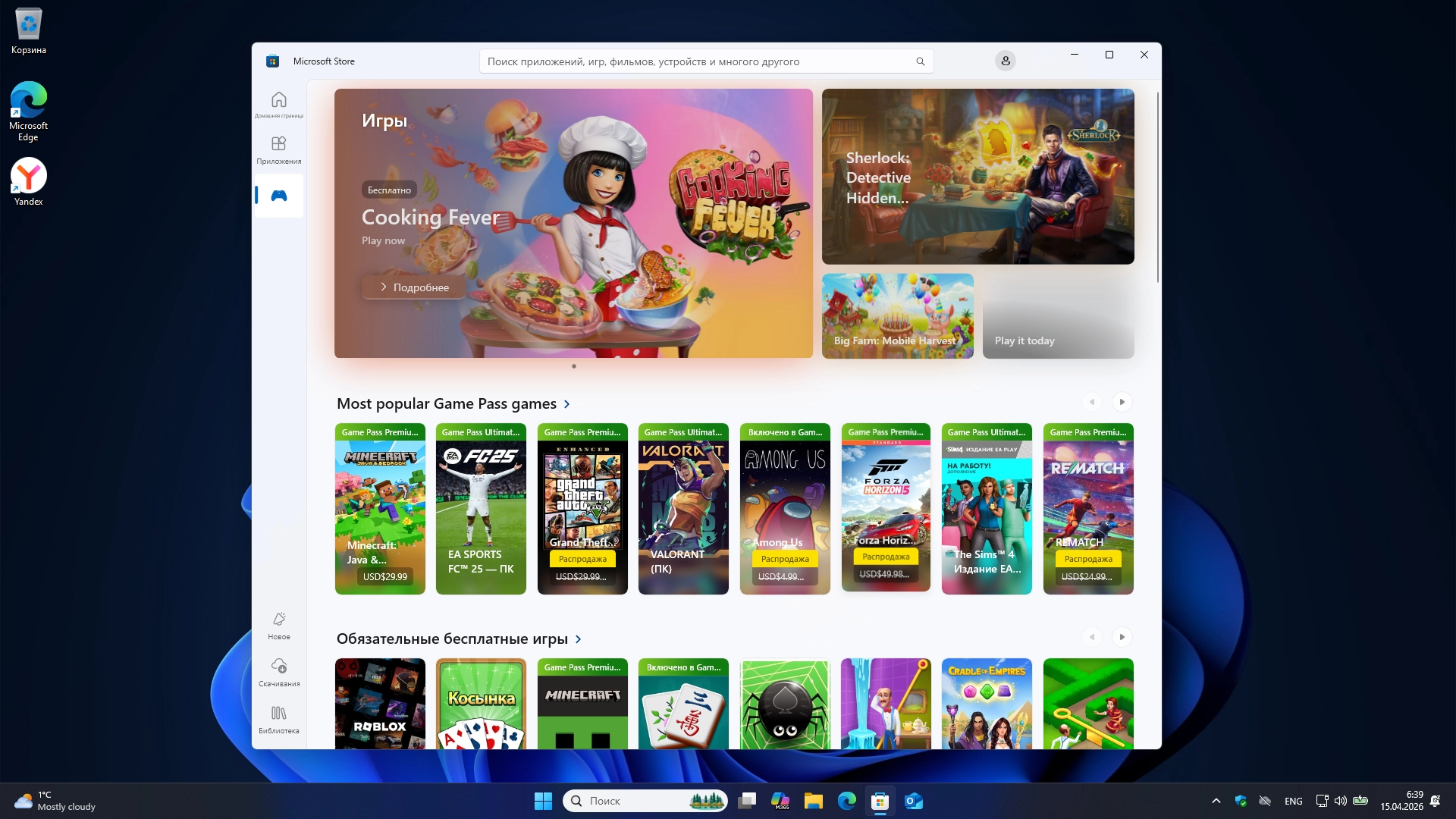Screen dimensions: 1456x819
Task: Click the user profile account icon
Action: click(x=1005, y=61)
